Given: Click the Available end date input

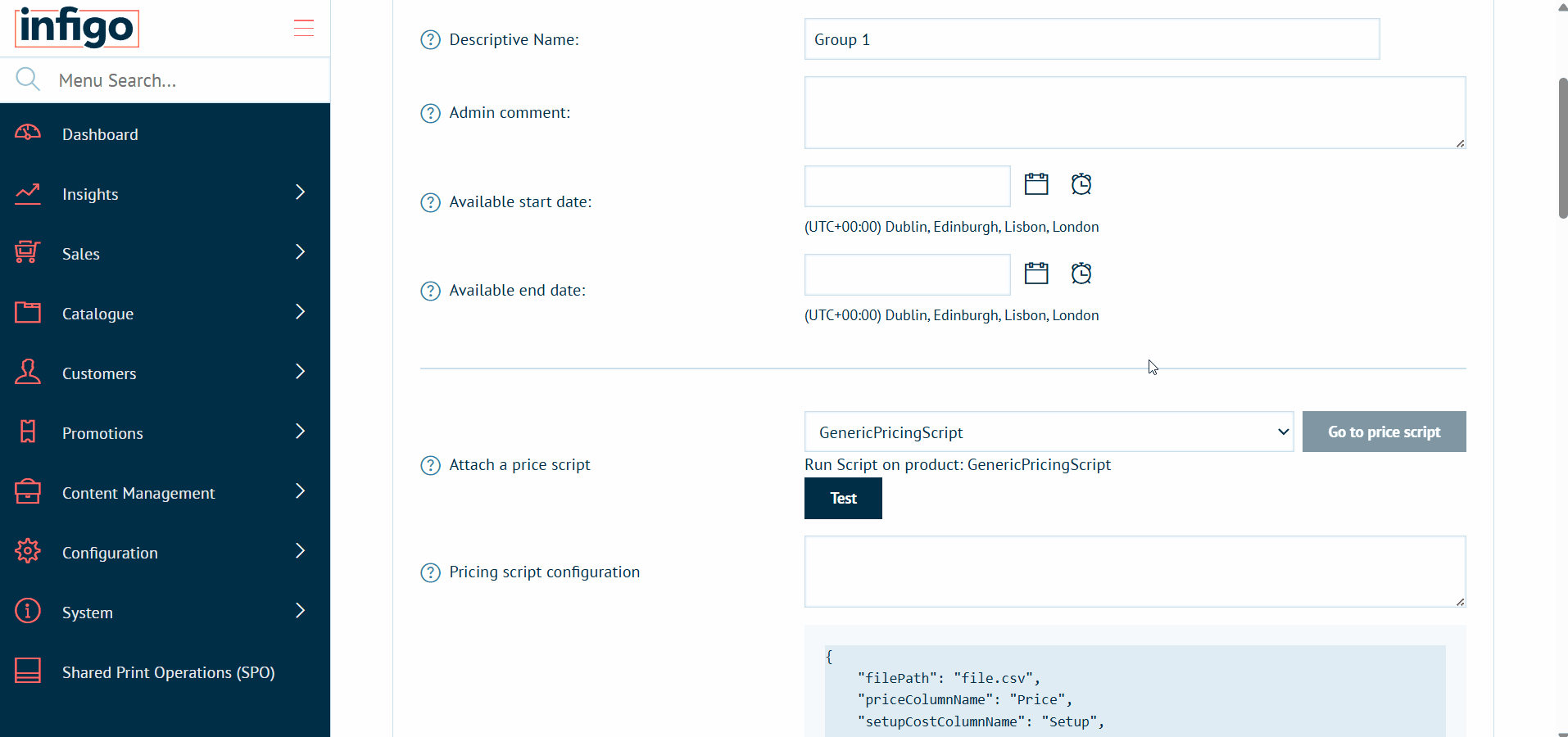Looking at the screenshot, I should point(907,274).
